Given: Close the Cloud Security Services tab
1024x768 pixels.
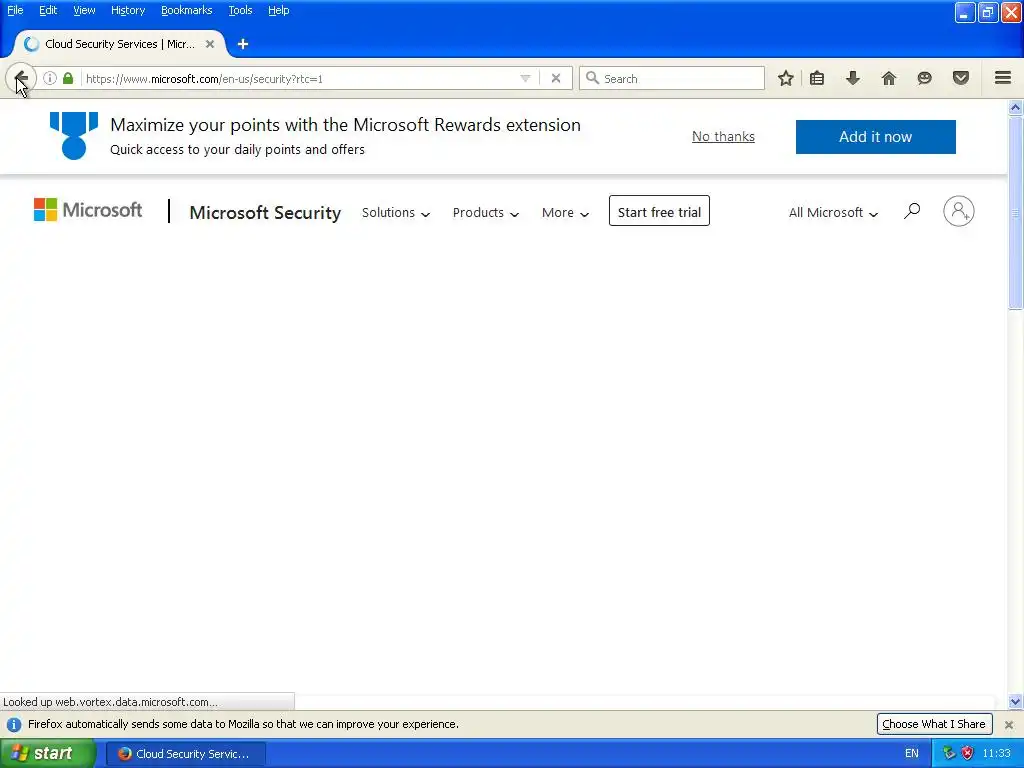Looking at the screenshot, I should pyautogui.click(x=210, y=44).
